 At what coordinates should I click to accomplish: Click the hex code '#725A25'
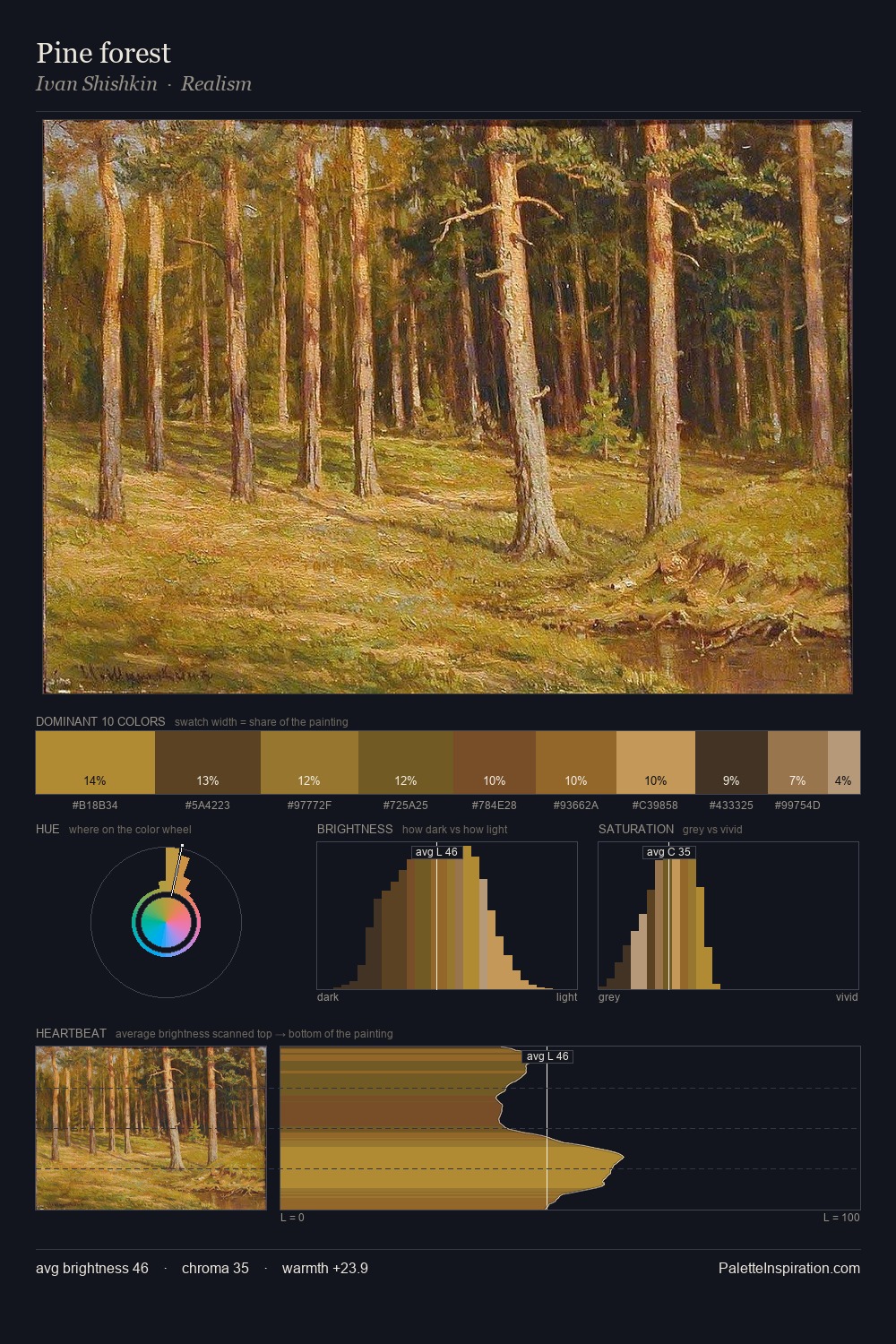(406, 805)
